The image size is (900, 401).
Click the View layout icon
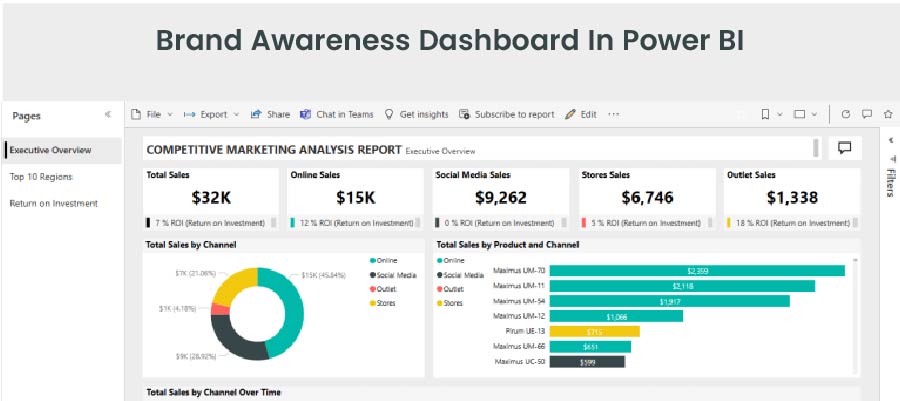tap(799, 114)
